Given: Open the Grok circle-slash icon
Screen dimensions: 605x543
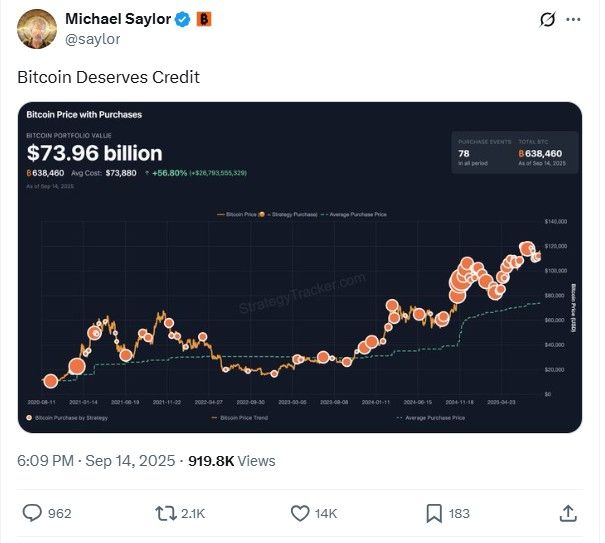Looking at the screenshot, I should point(547,19).
